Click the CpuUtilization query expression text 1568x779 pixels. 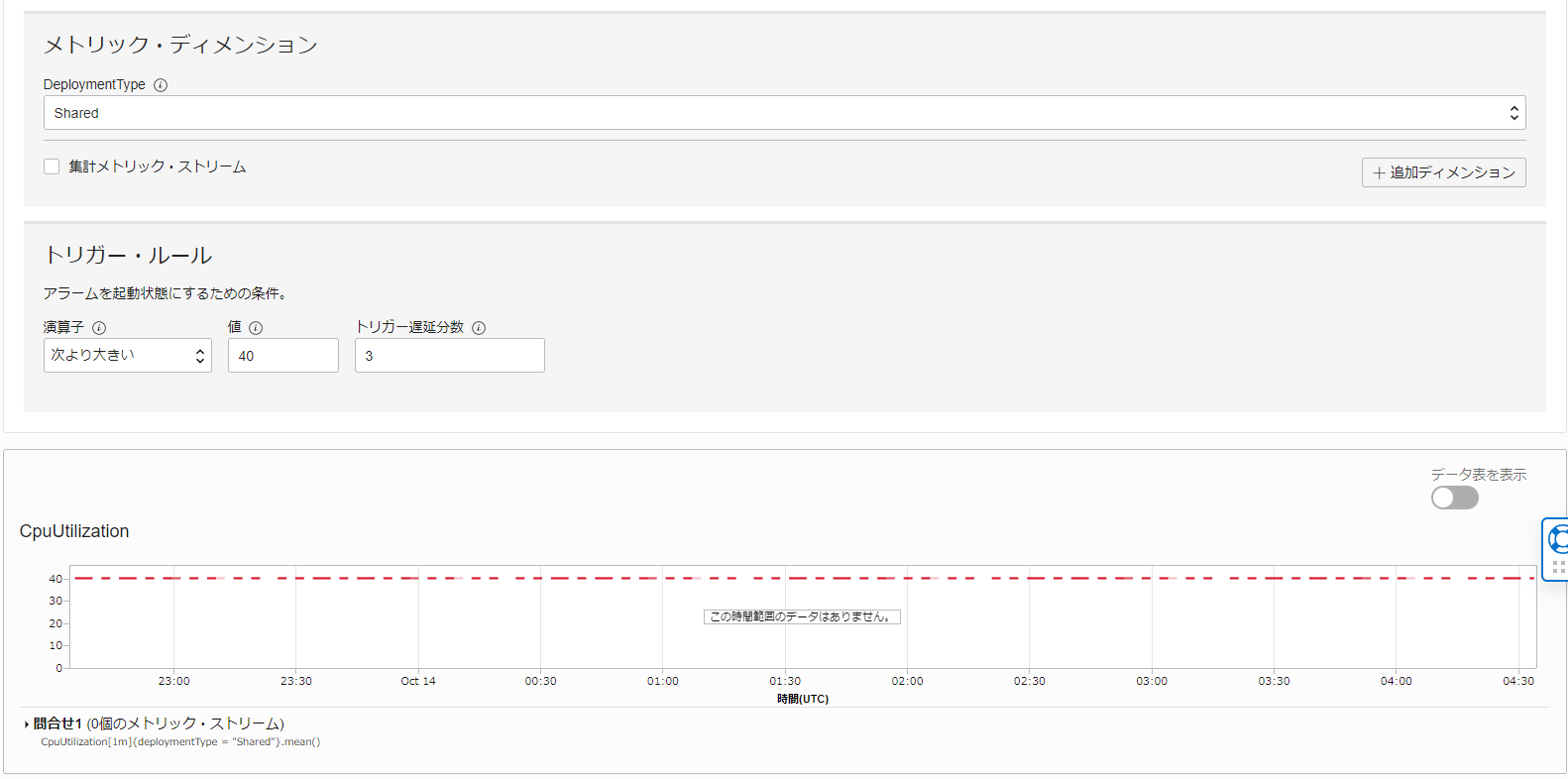point(180,742)
